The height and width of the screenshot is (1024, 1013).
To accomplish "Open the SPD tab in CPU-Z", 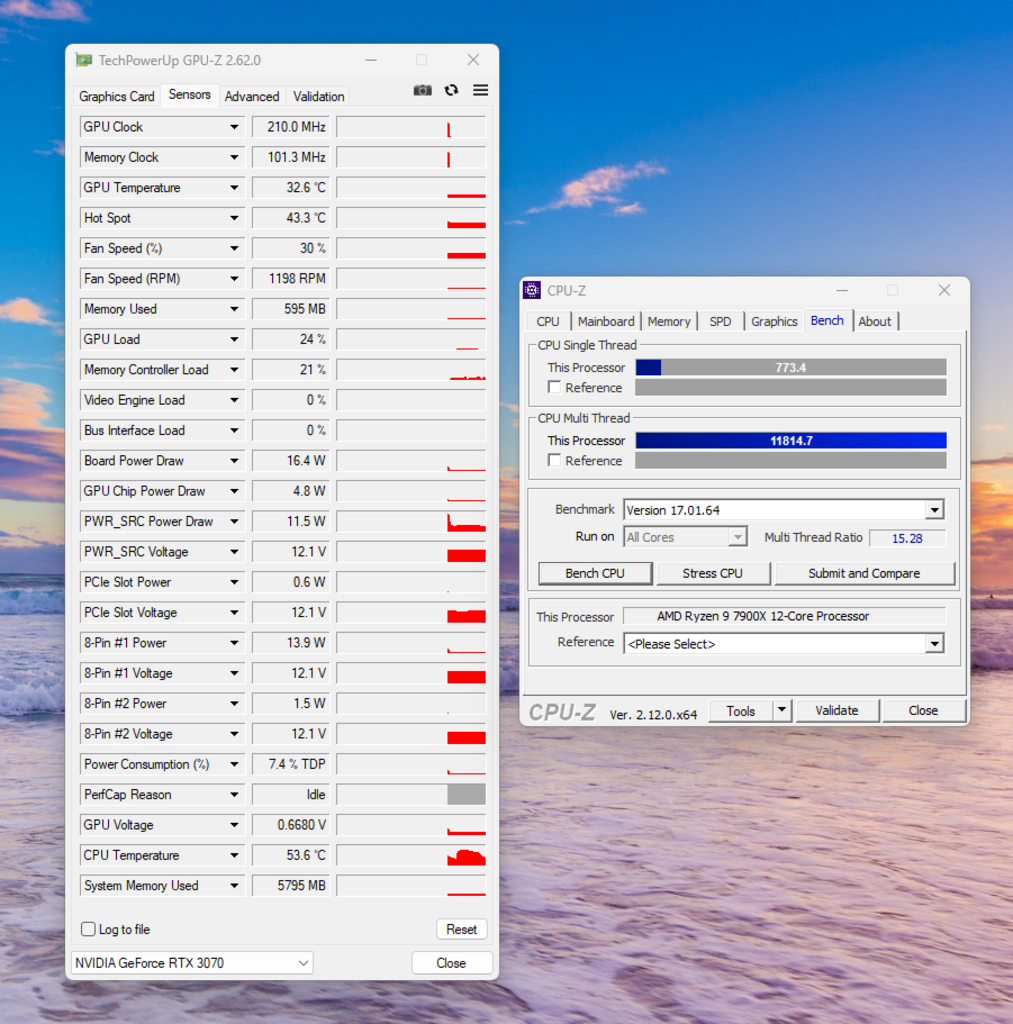I will [720, 321].
